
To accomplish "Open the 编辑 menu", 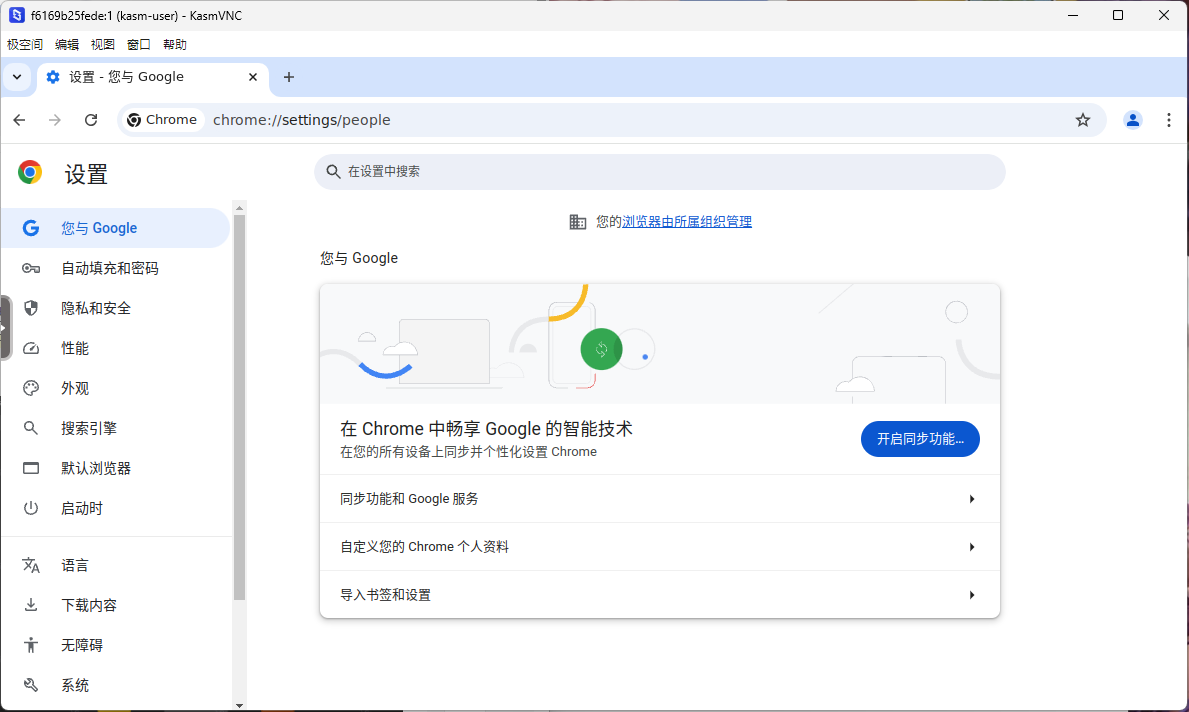I will pos(67,45).
